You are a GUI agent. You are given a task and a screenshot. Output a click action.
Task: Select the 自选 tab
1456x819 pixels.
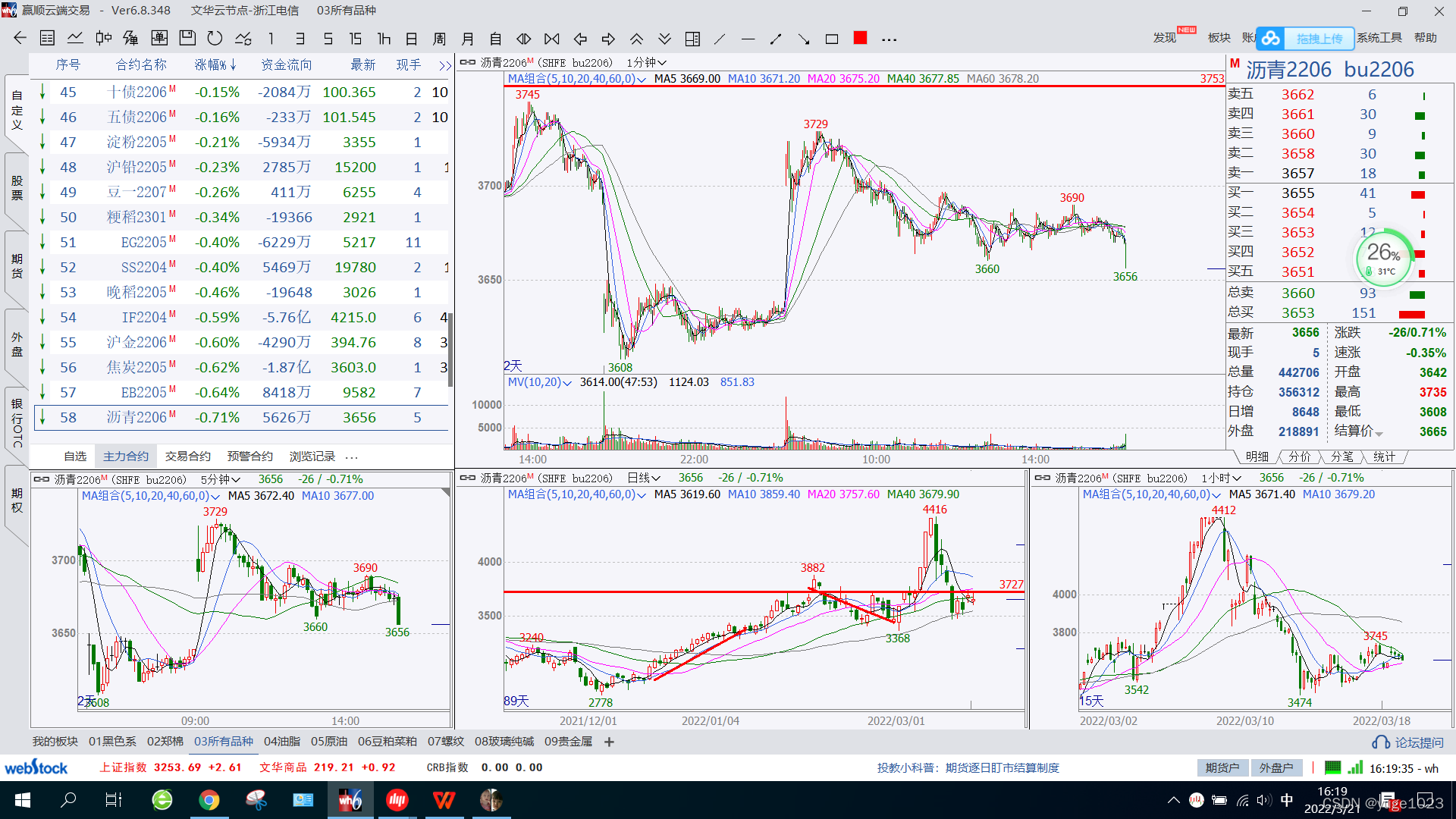click(x=75, y=457)
